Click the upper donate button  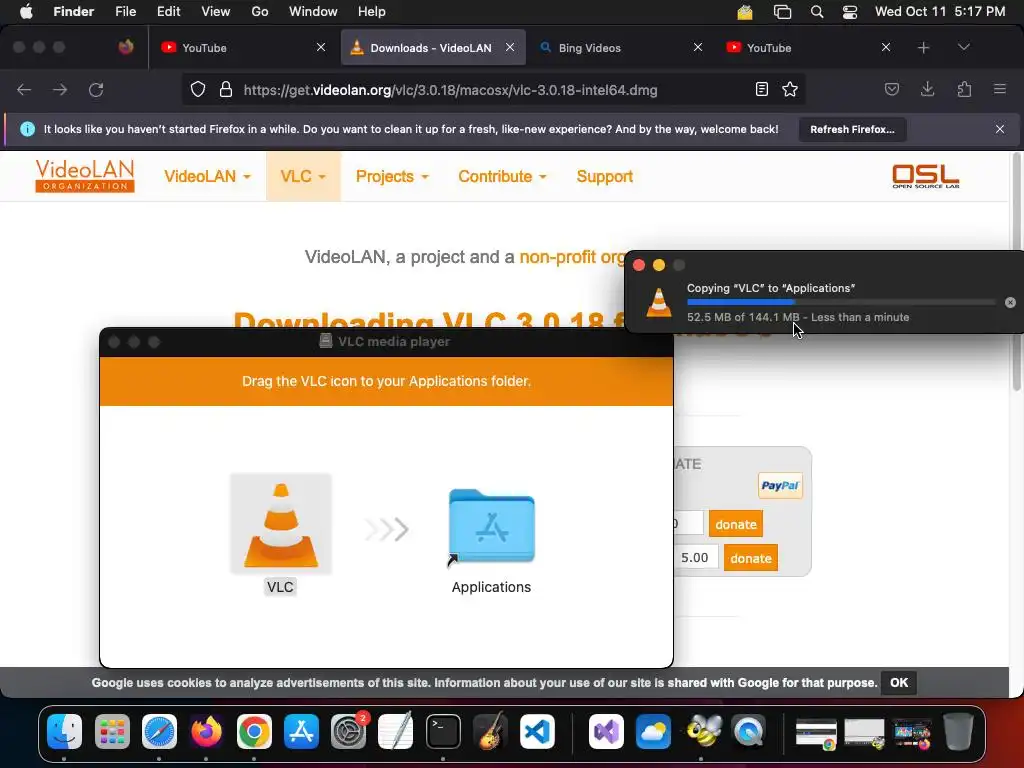[735, 524]
